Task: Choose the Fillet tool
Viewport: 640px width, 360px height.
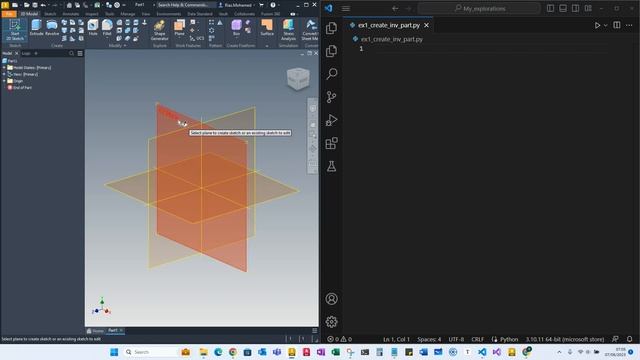Action: [x=107, y=28]
